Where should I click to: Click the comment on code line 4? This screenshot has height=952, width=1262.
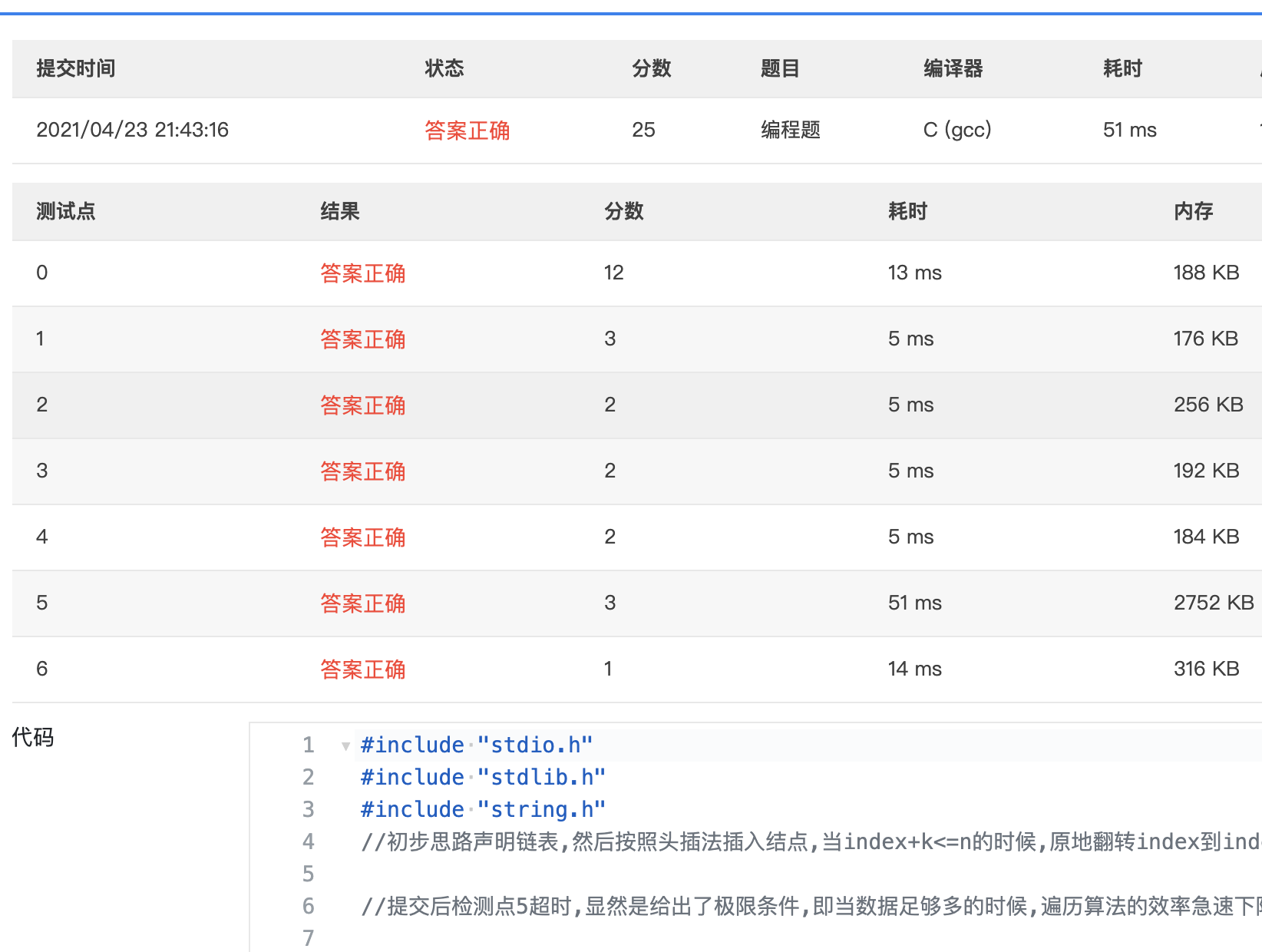tap(811, 841)
